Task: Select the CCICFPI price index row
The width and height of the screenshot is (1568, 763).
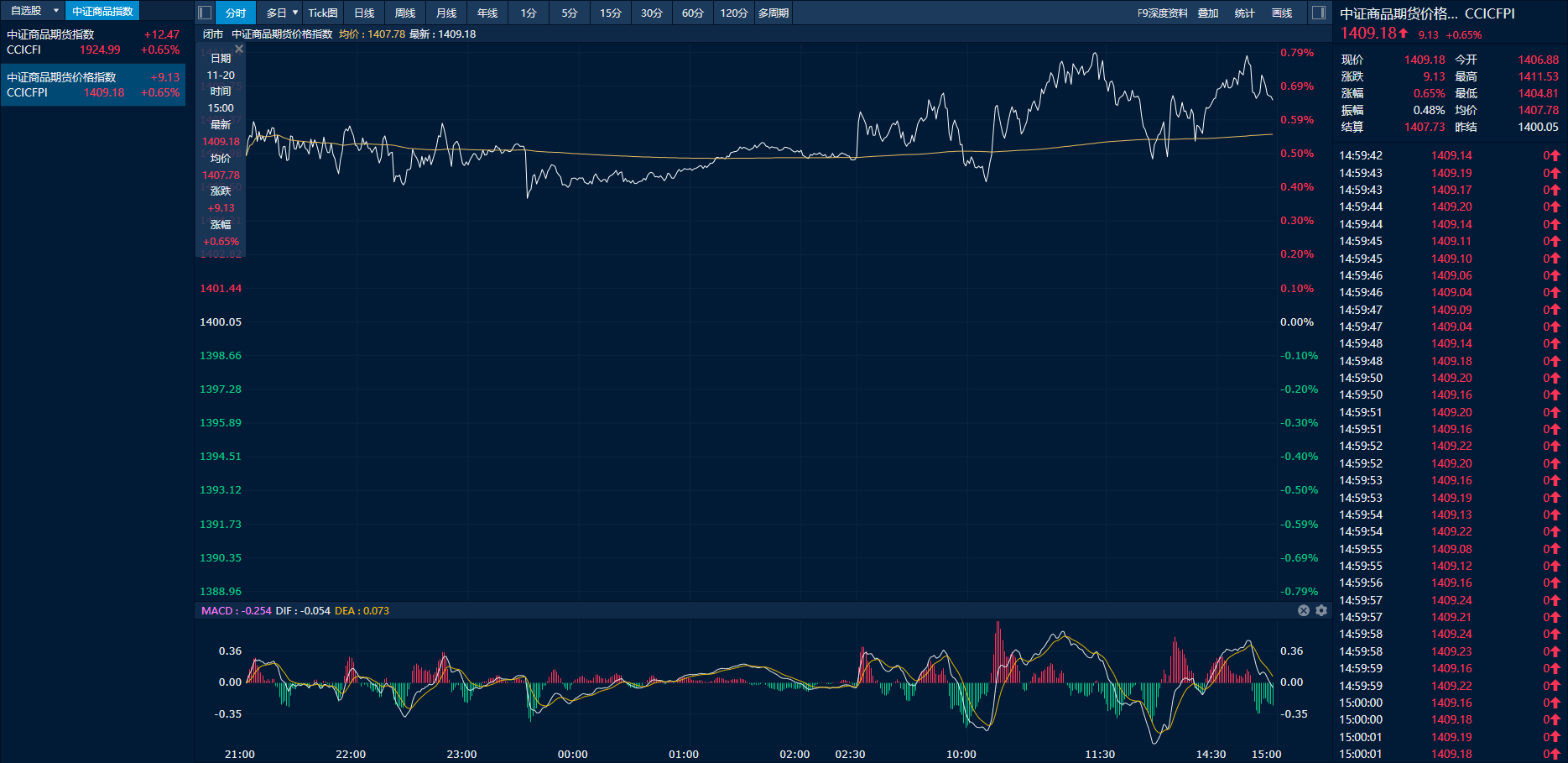Action: point(92,85)
